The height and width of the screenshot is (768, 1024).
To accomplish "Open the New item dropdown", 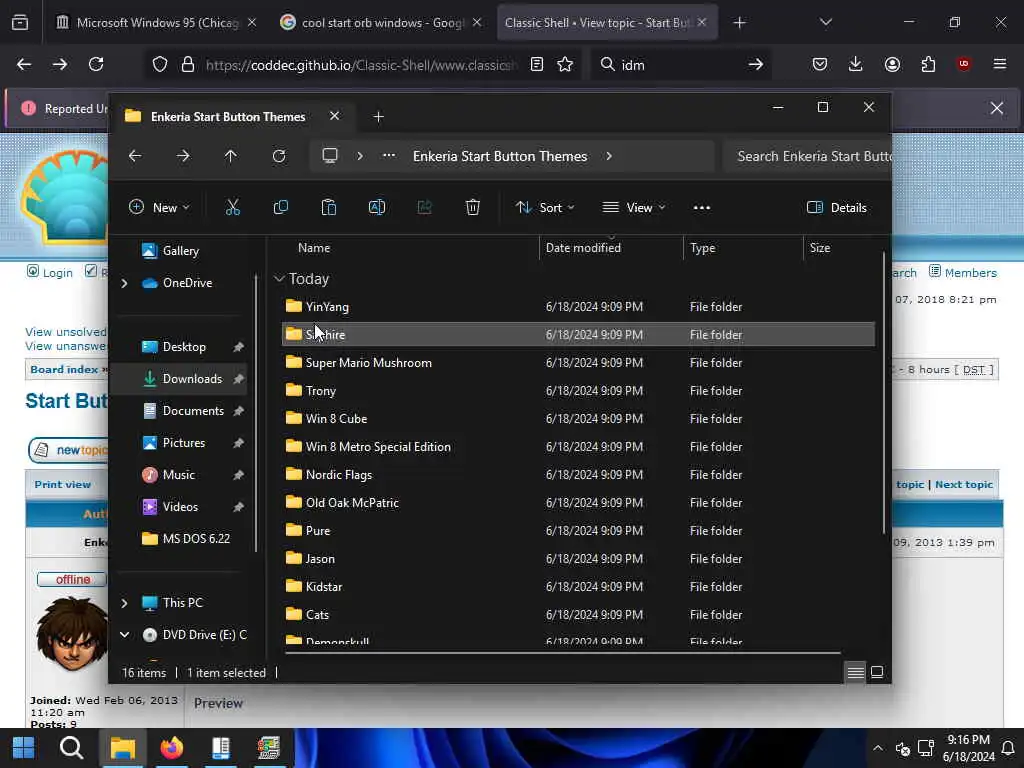I will pyautogui.click(x=159, y=208).
